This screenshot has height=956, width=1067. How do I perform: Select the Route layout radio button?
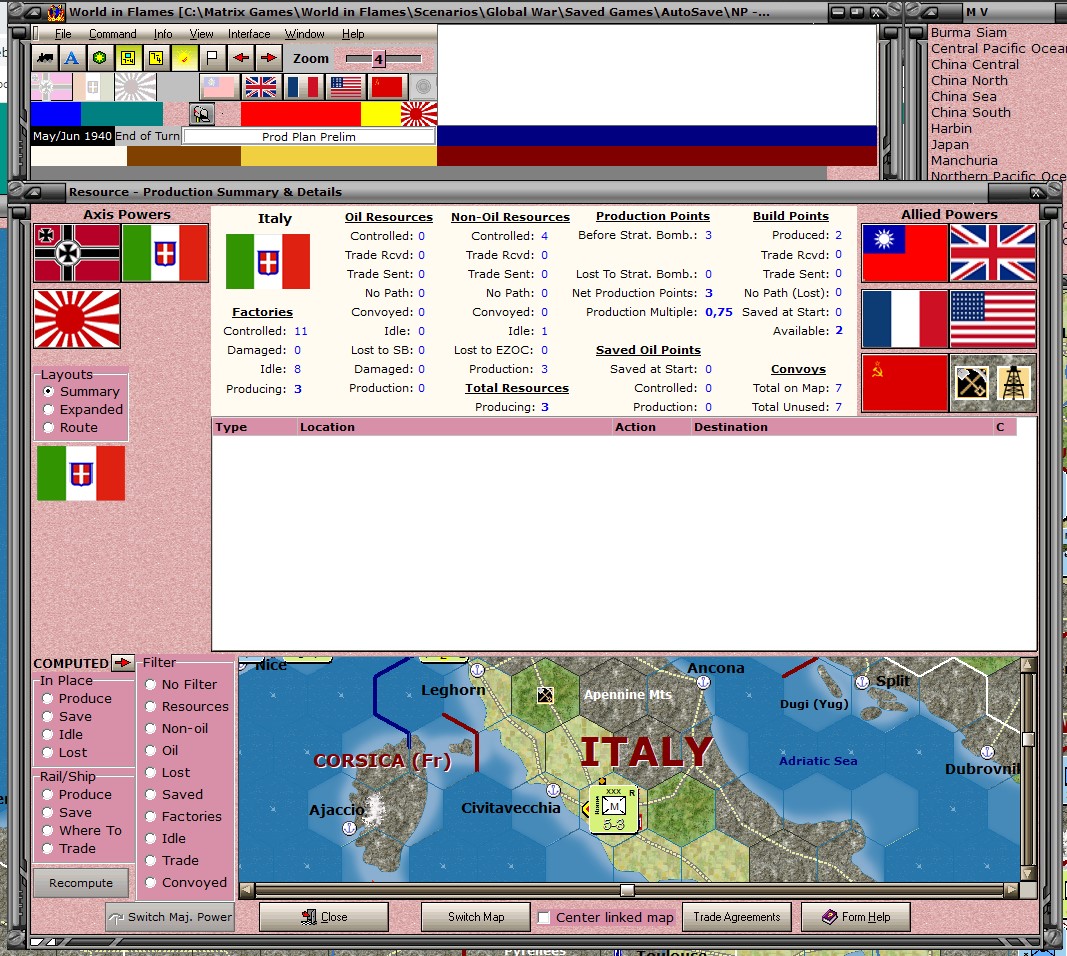tap(48, 427)
